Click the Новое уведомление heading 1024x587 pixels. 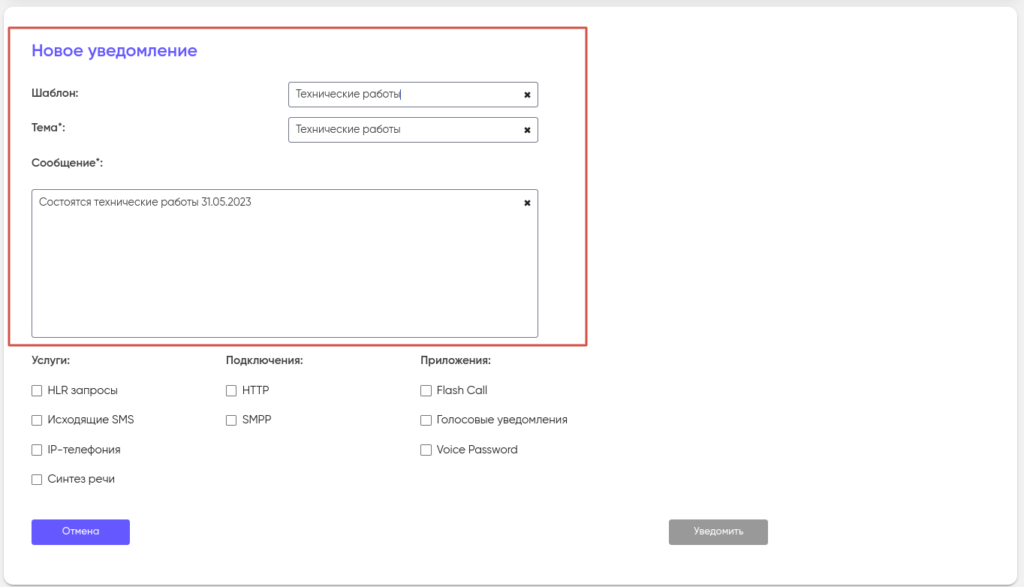[114, 51]
